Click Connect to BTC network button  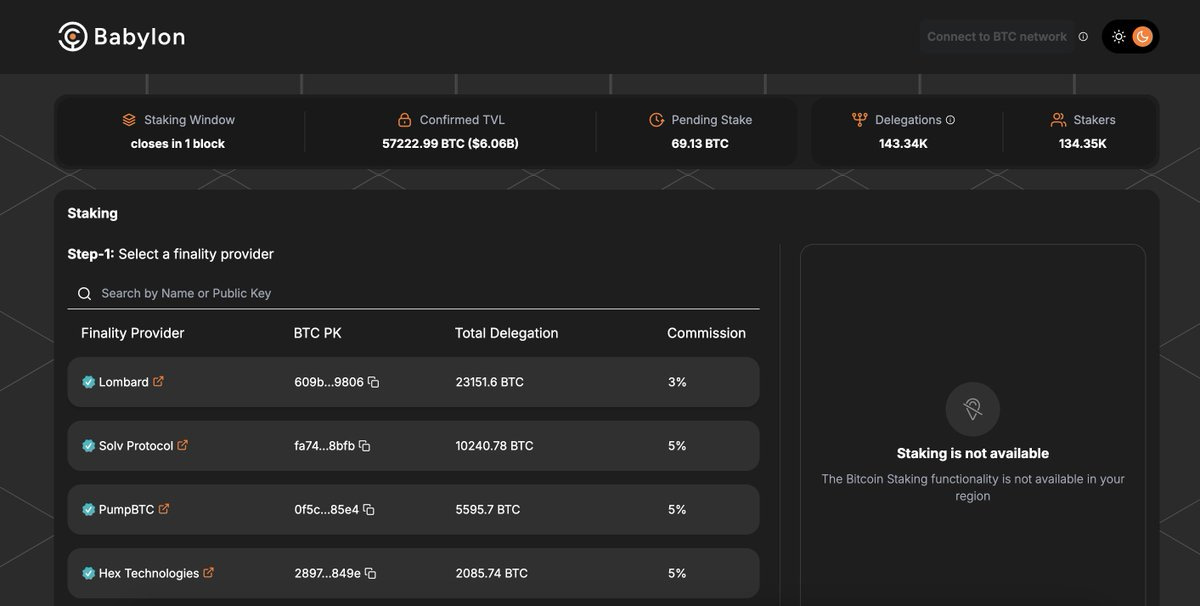[997, 37]
